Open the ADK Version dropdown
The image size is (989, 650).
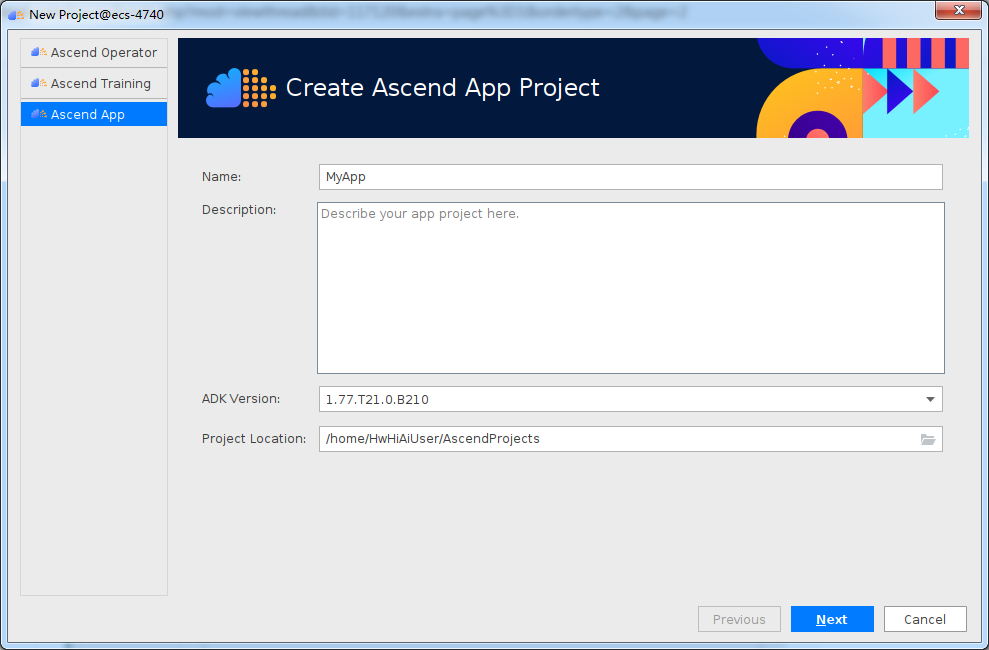631,399
